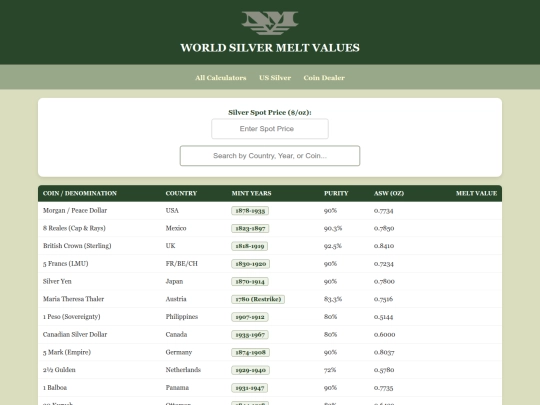Click the Philippines country cell
The height and width of the screenshot is (405, 540).
[x=182, y=317]
